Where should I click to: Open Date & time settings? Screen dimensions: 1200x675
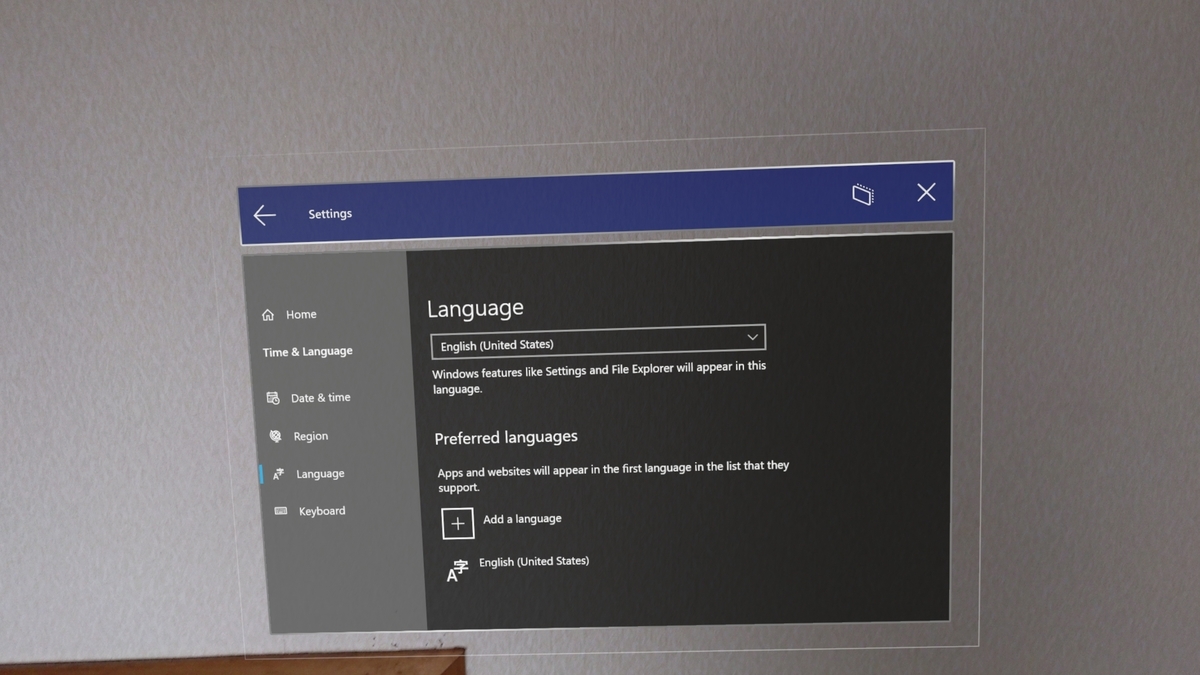coord(309,397)
